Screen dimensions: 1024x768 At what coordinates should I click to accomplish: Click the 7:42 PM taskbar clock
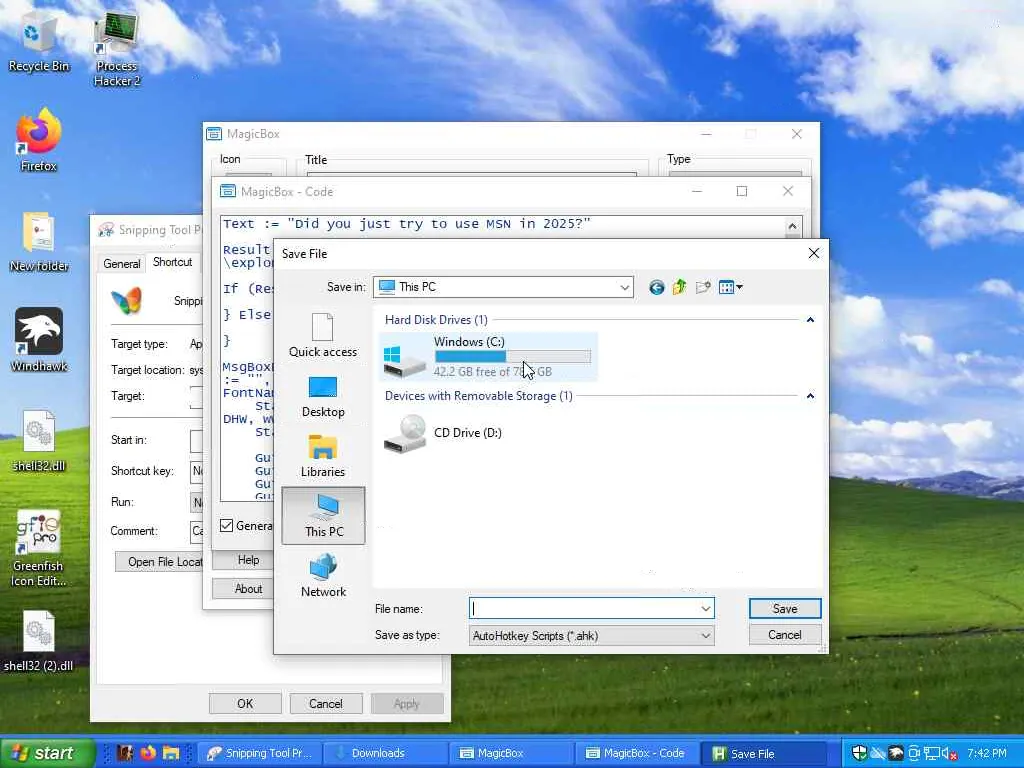tap(987, 754)
